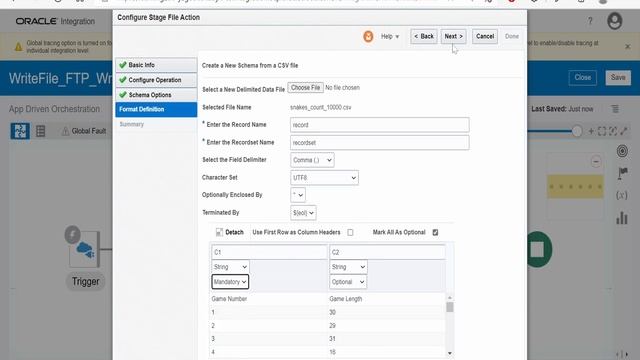Open the C2 String type dropdown
Image resolution: width=640 pixels, height=360 pixels.
pyautogui.click(x=348, y=267)
